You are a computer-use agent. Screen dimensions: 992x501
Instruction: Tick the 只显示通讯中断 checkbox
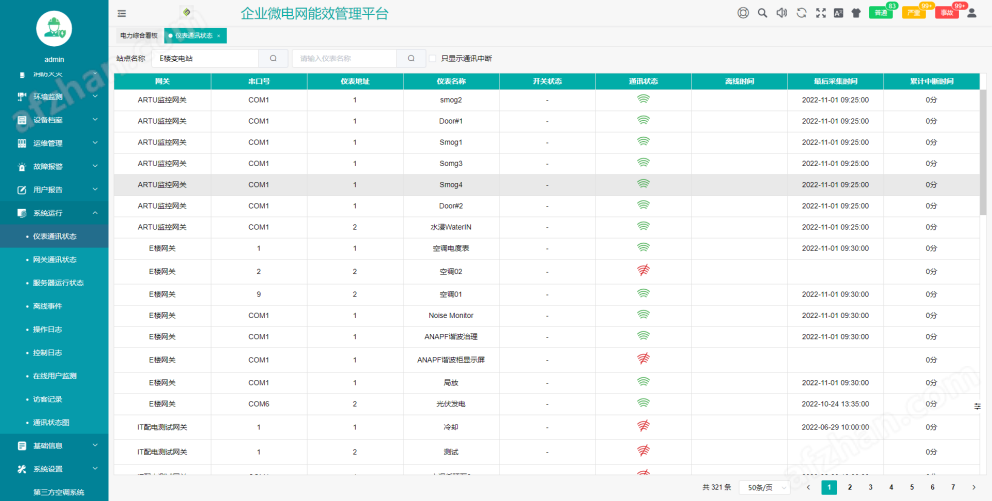coord(433,58)
